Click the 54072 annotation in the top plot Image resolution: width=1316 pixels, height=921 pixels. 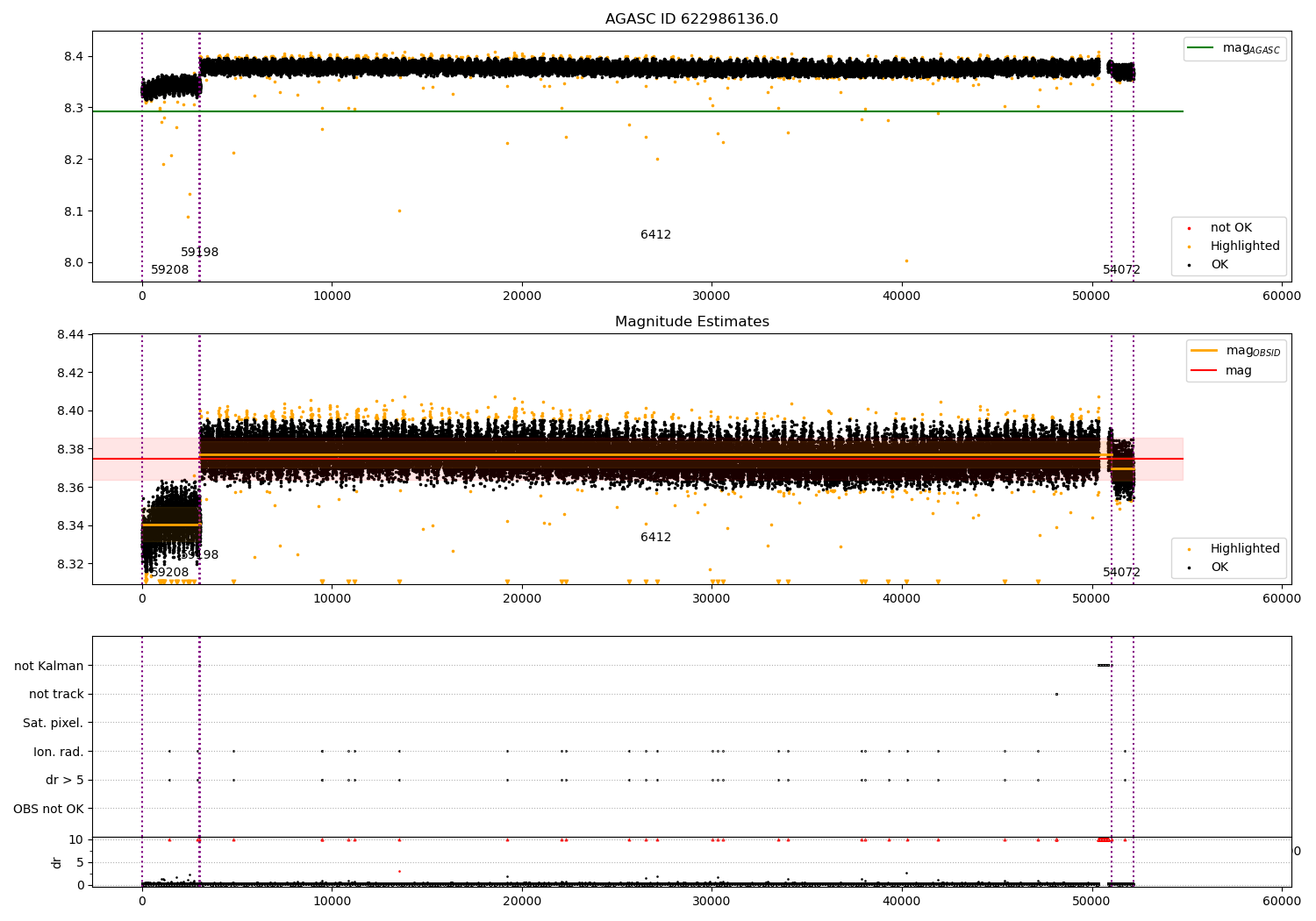1122,270
